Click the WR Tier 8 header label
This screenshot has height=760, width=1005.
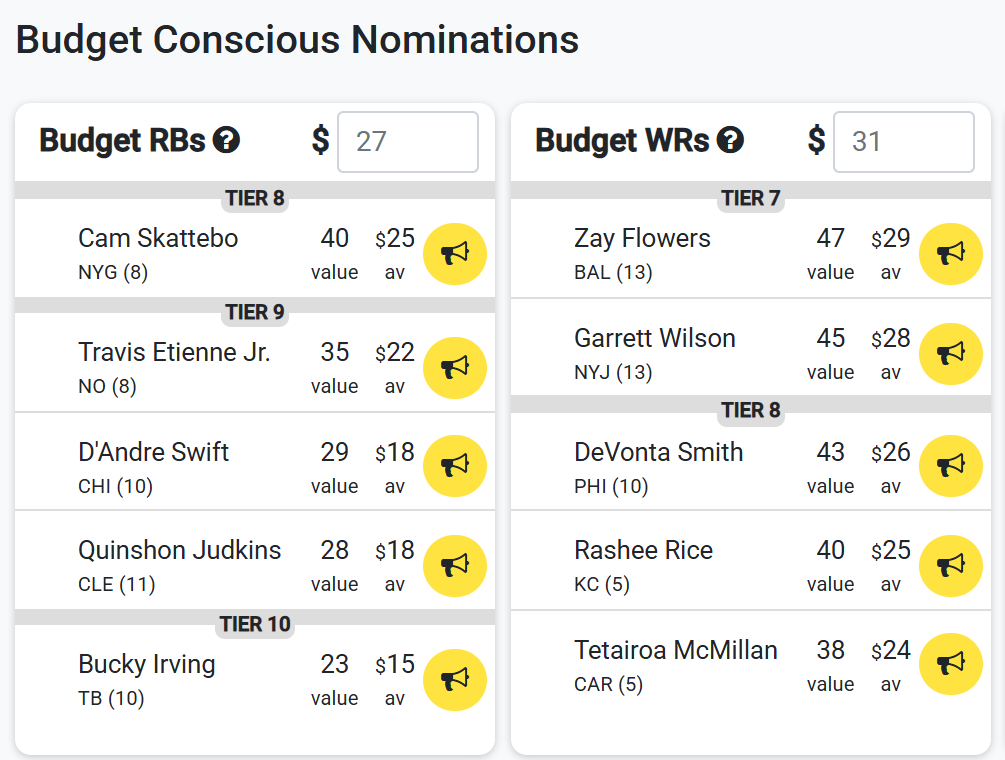pyautogui.click(x=751, y=410)
